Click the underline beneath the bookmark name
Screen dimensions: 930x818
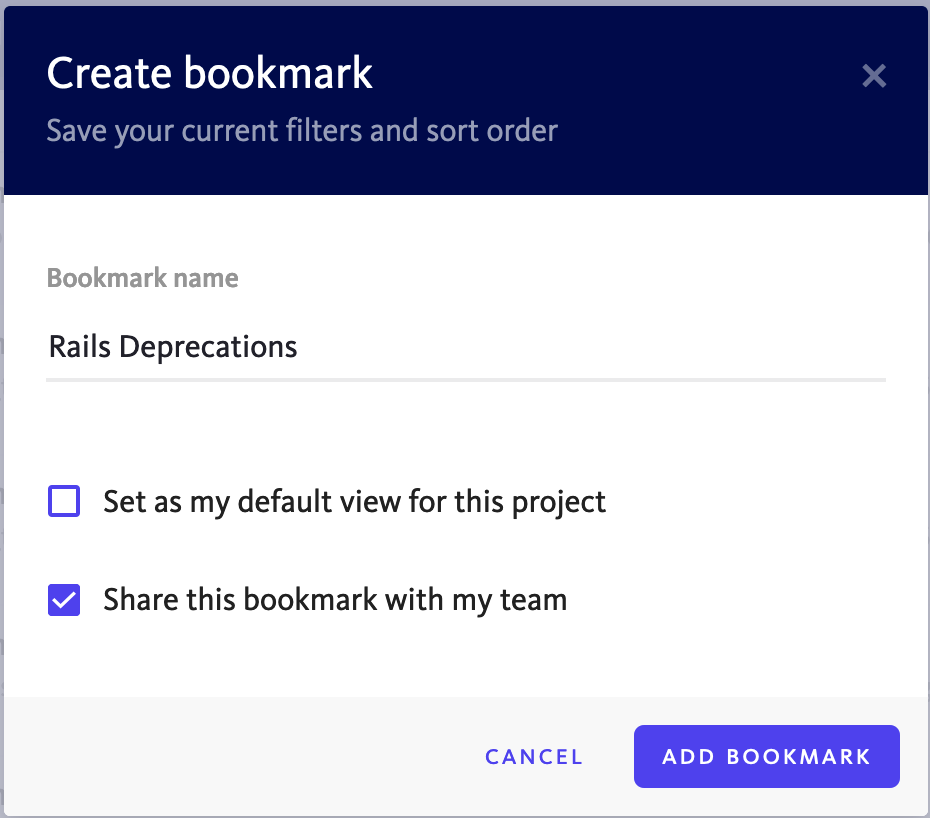pyautogui.click(x=466, y=380)
